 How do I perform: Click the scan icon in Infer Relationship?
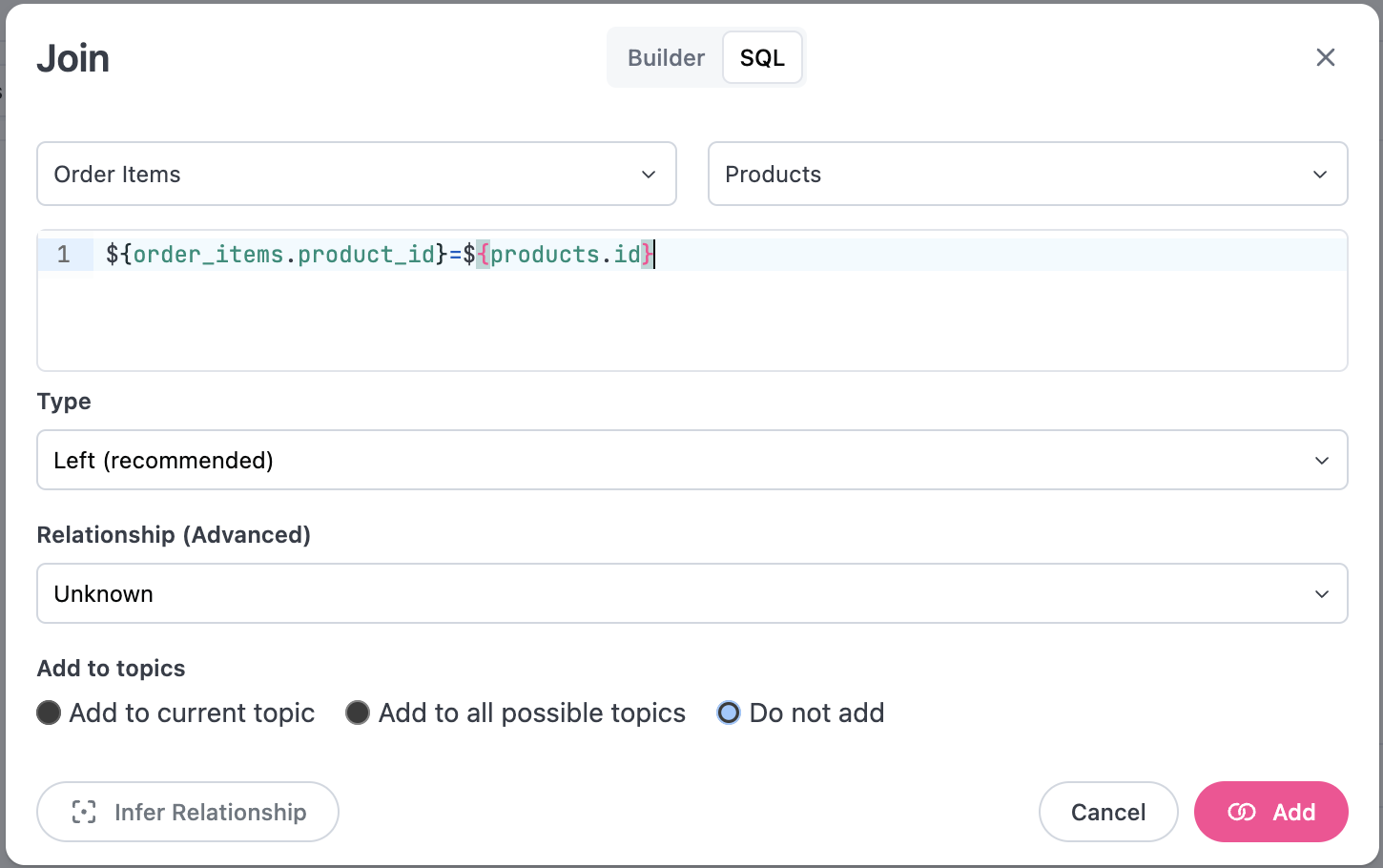pos(84,812)
